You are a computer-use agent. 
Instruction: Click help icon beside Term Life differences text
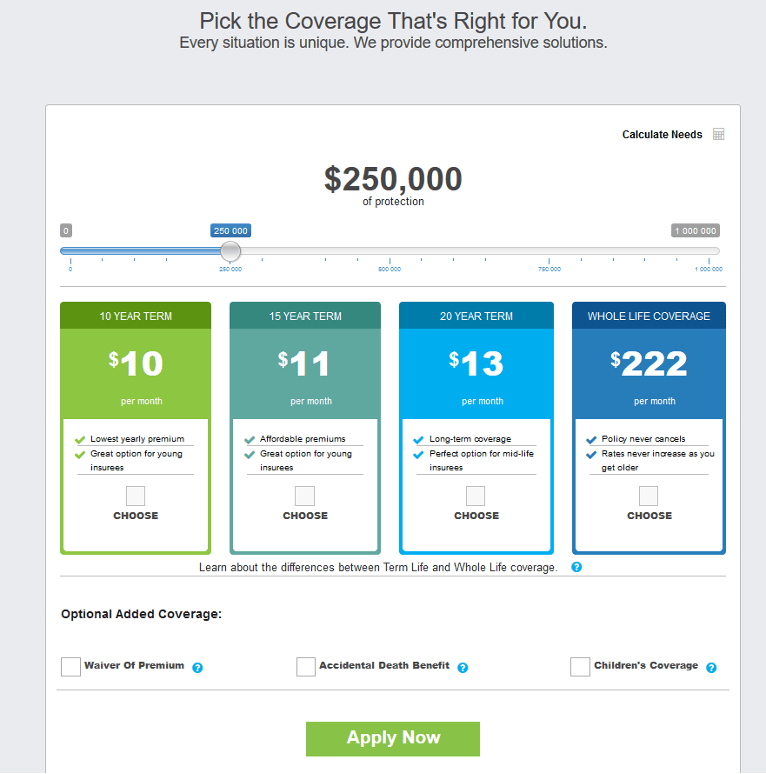576,567
